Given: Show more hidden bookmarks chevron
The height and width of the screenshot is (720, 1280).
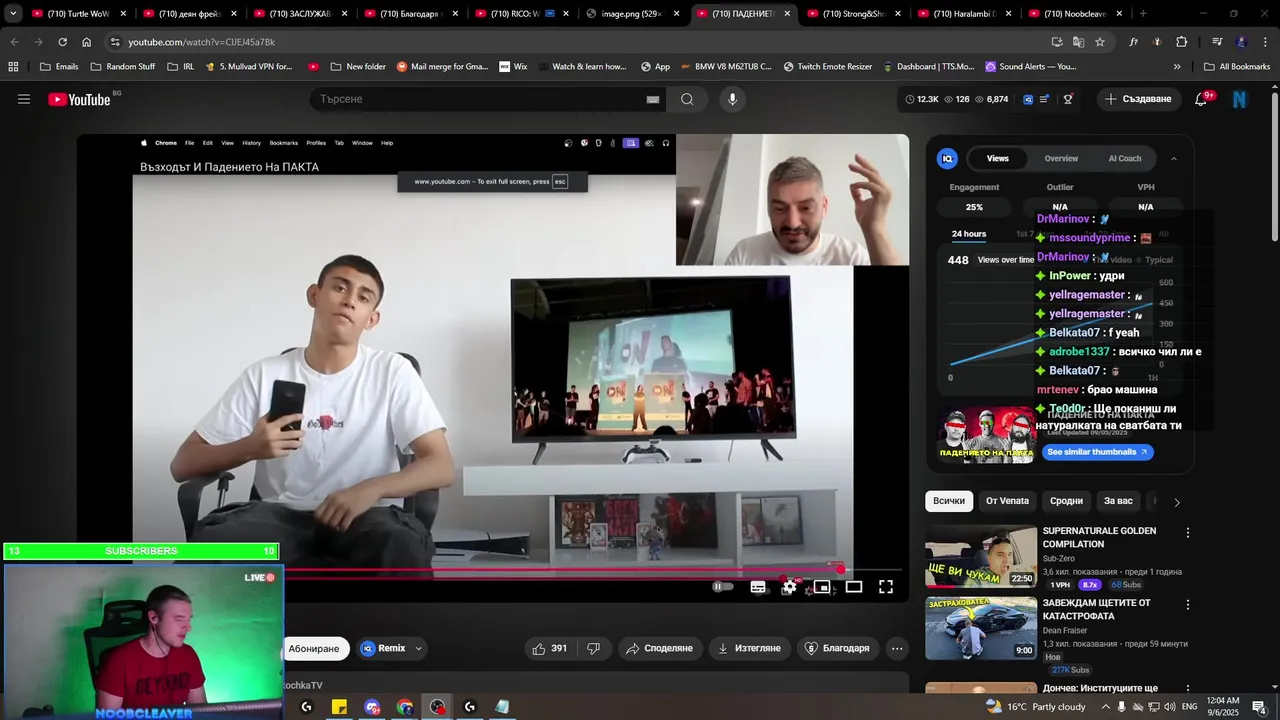Looking at the screenshot, I should click(1177, 66).
